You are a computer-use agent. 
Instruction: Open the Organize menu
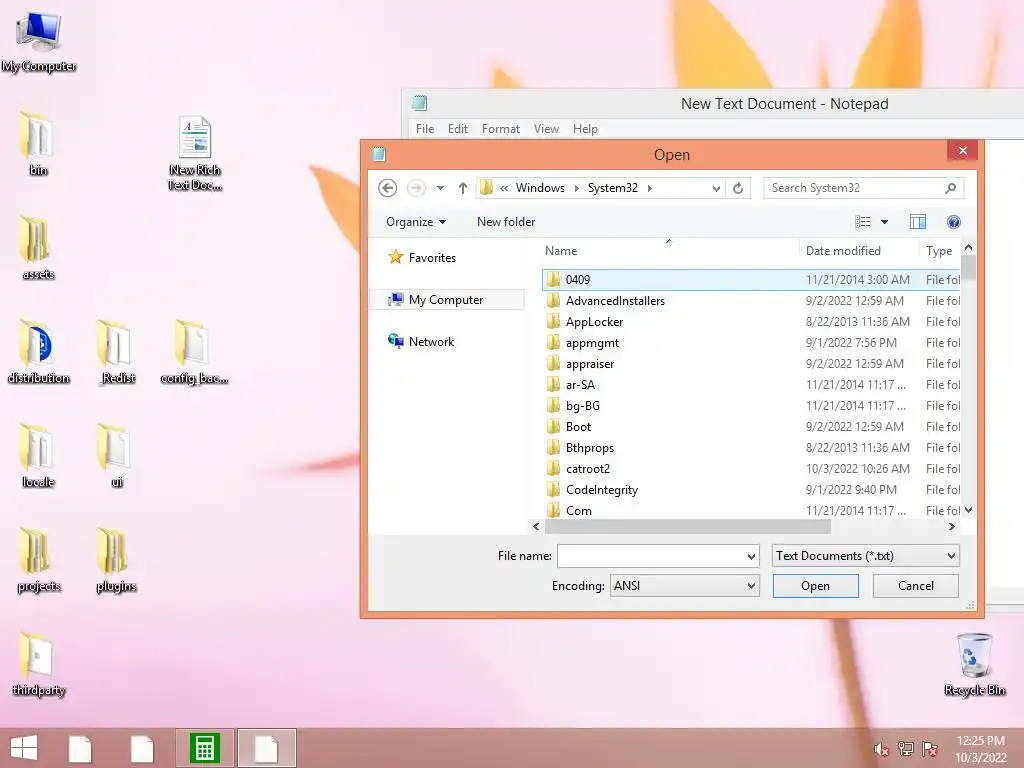click(x=416, y=222)
